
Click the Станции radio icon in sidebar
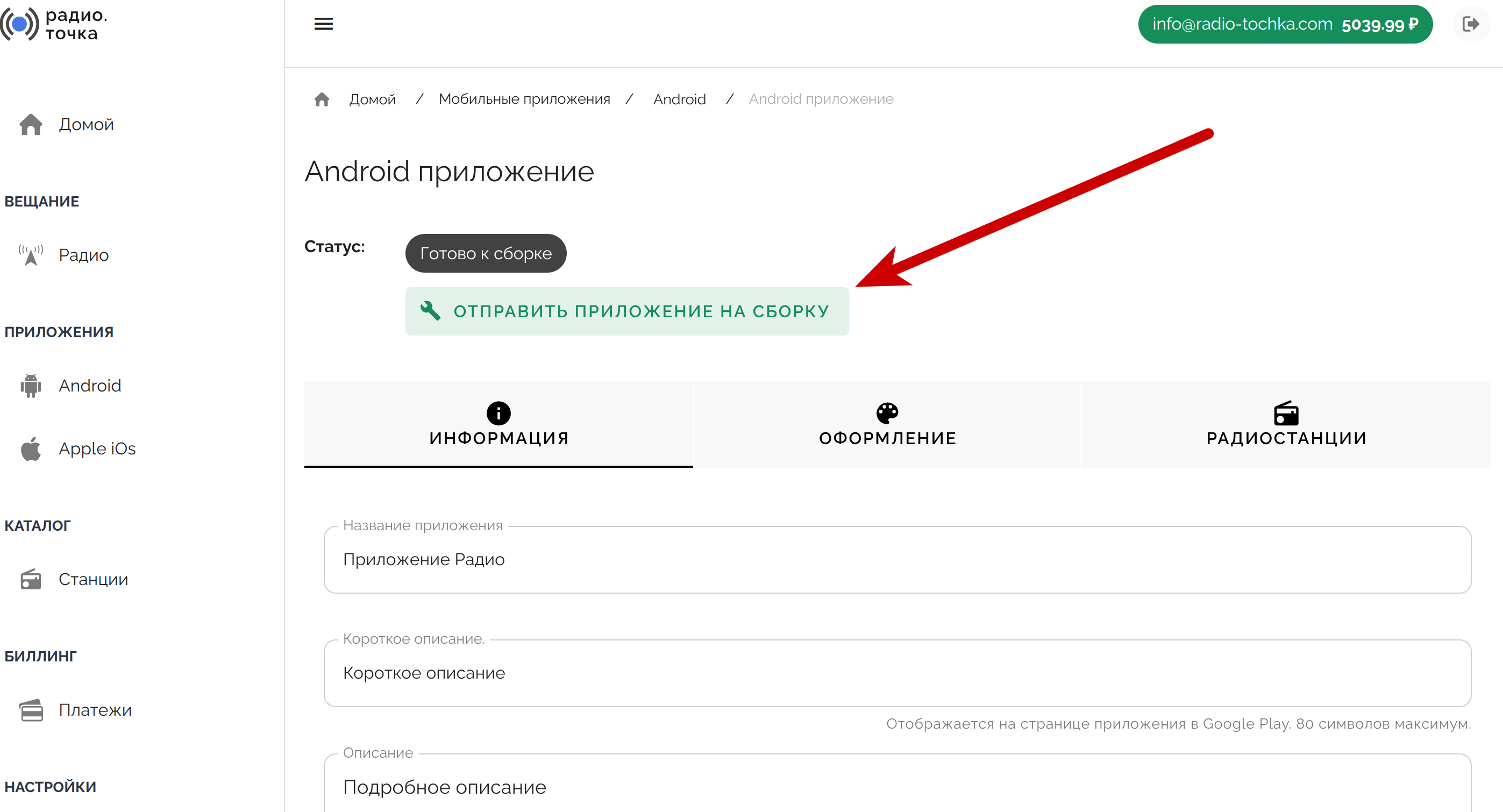(x=30, y=579)
